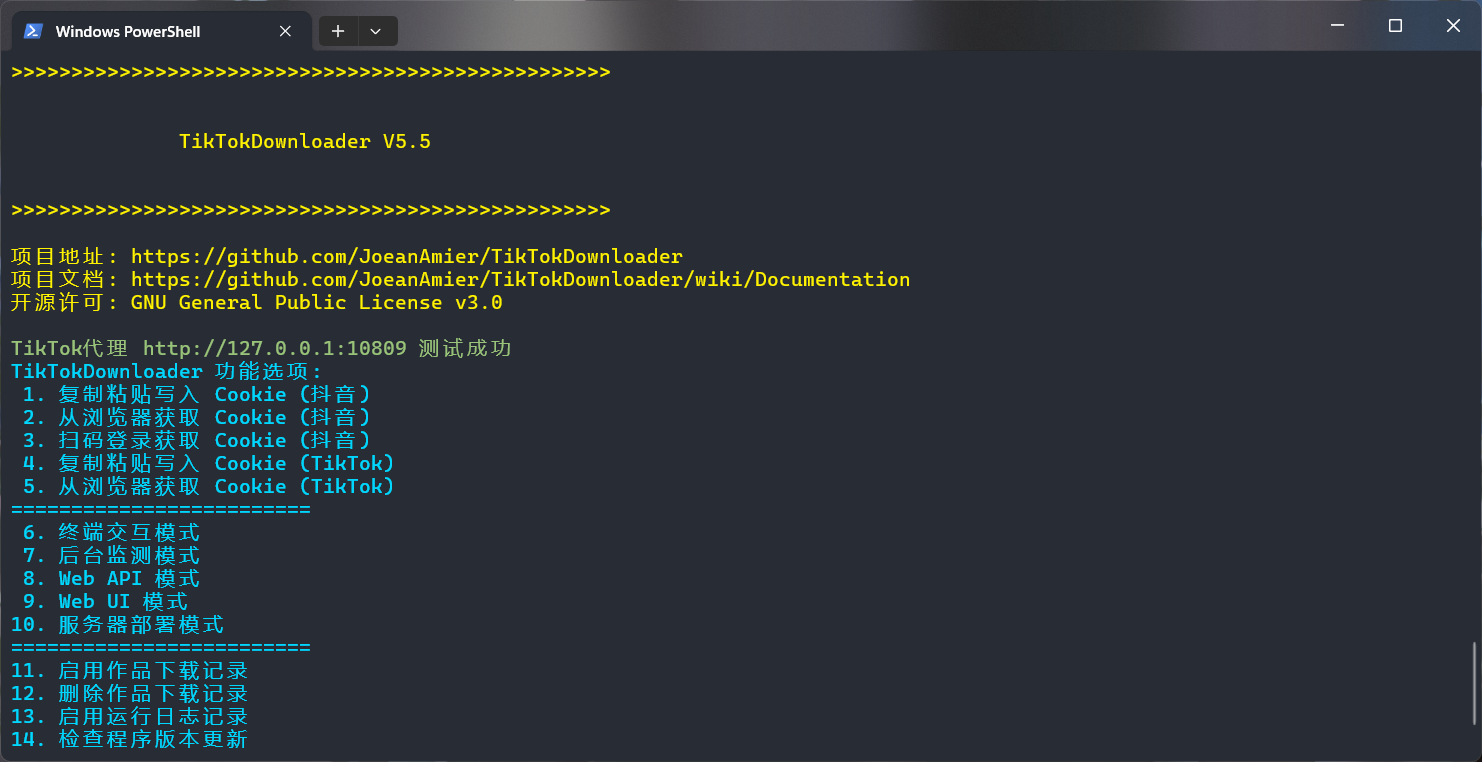
Task: Open the TikTokDownloader GitHub project address link
Action: tap(406, 257)
